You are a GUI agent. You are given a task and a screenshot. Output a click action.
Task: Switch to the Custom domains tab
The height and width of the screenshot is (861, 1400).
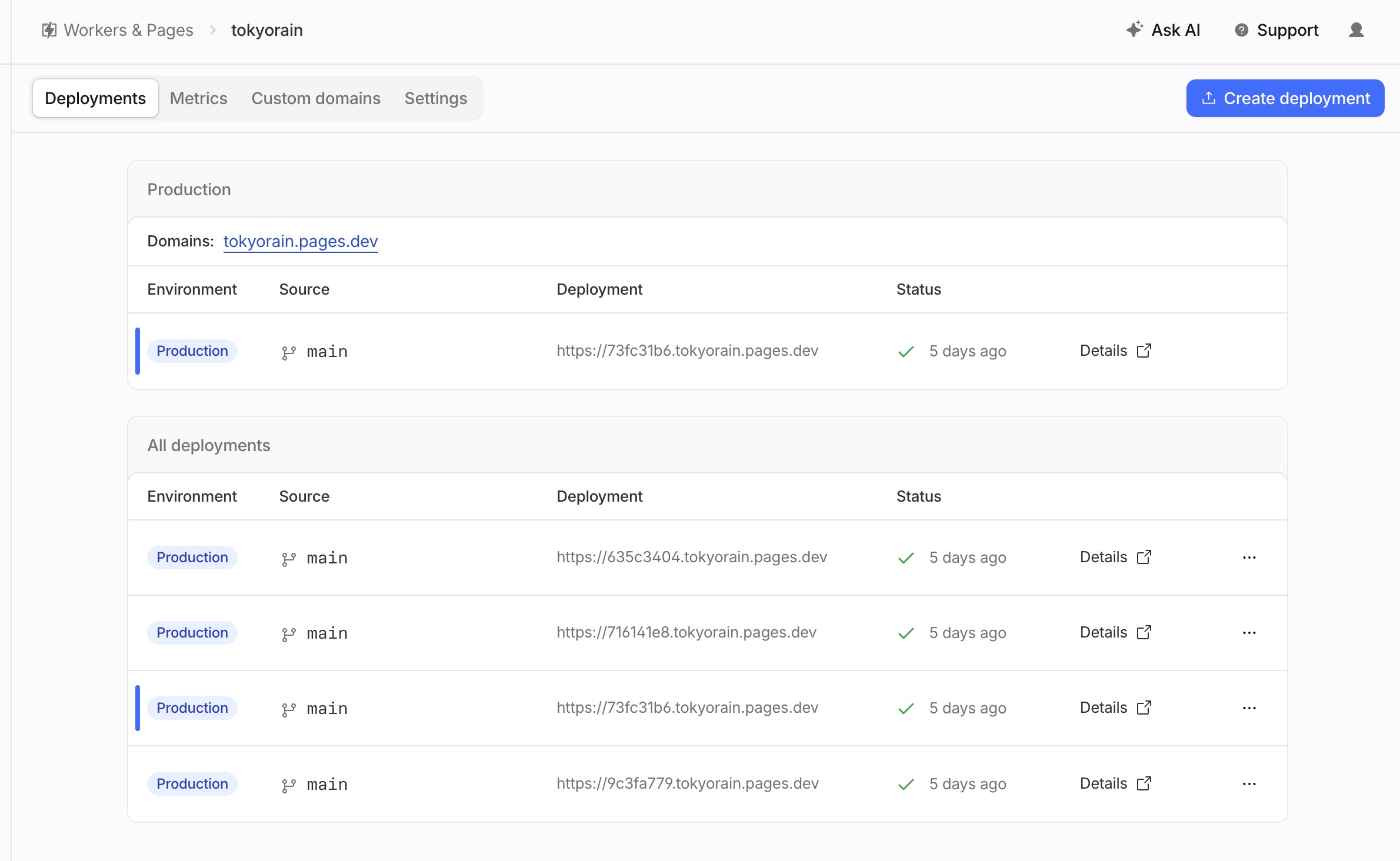coord(316,98)
